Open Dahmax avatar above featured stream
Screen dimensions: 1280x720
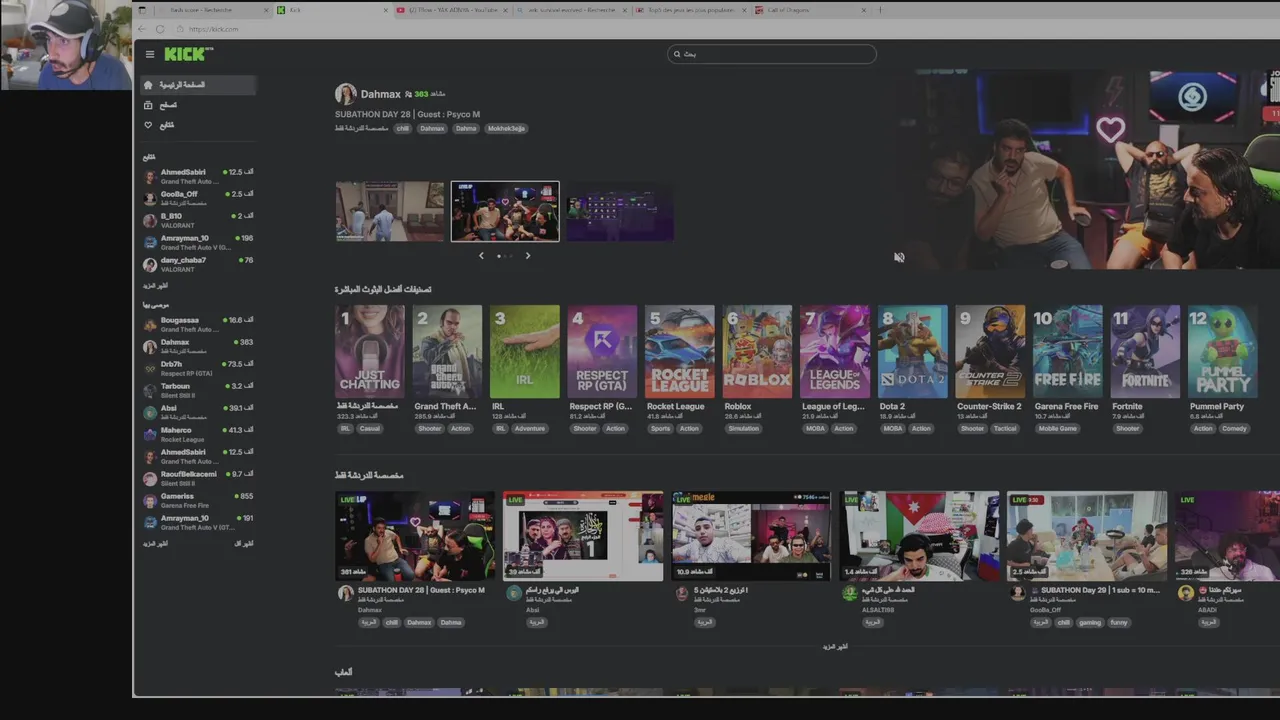(346, 94)
